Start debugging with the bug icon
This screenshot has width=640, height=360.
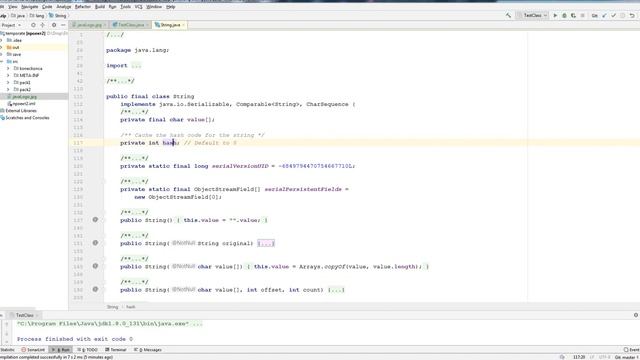[x=564, y=16]
